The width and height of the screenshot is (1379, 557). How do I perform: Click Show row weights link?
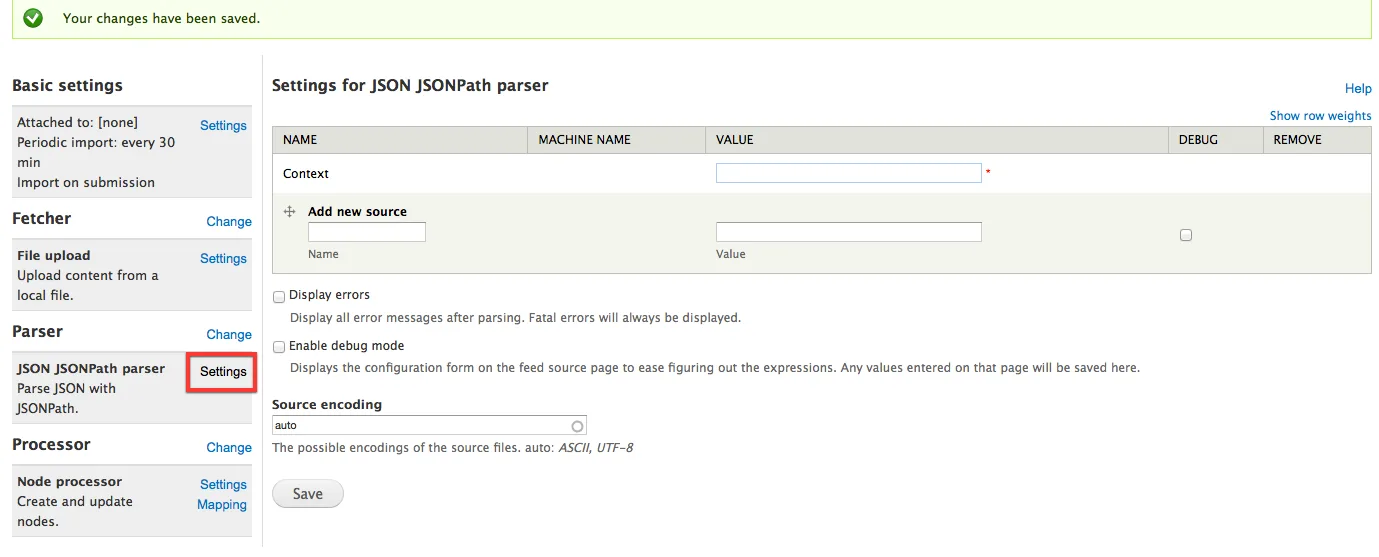[x=1320, y=116]
